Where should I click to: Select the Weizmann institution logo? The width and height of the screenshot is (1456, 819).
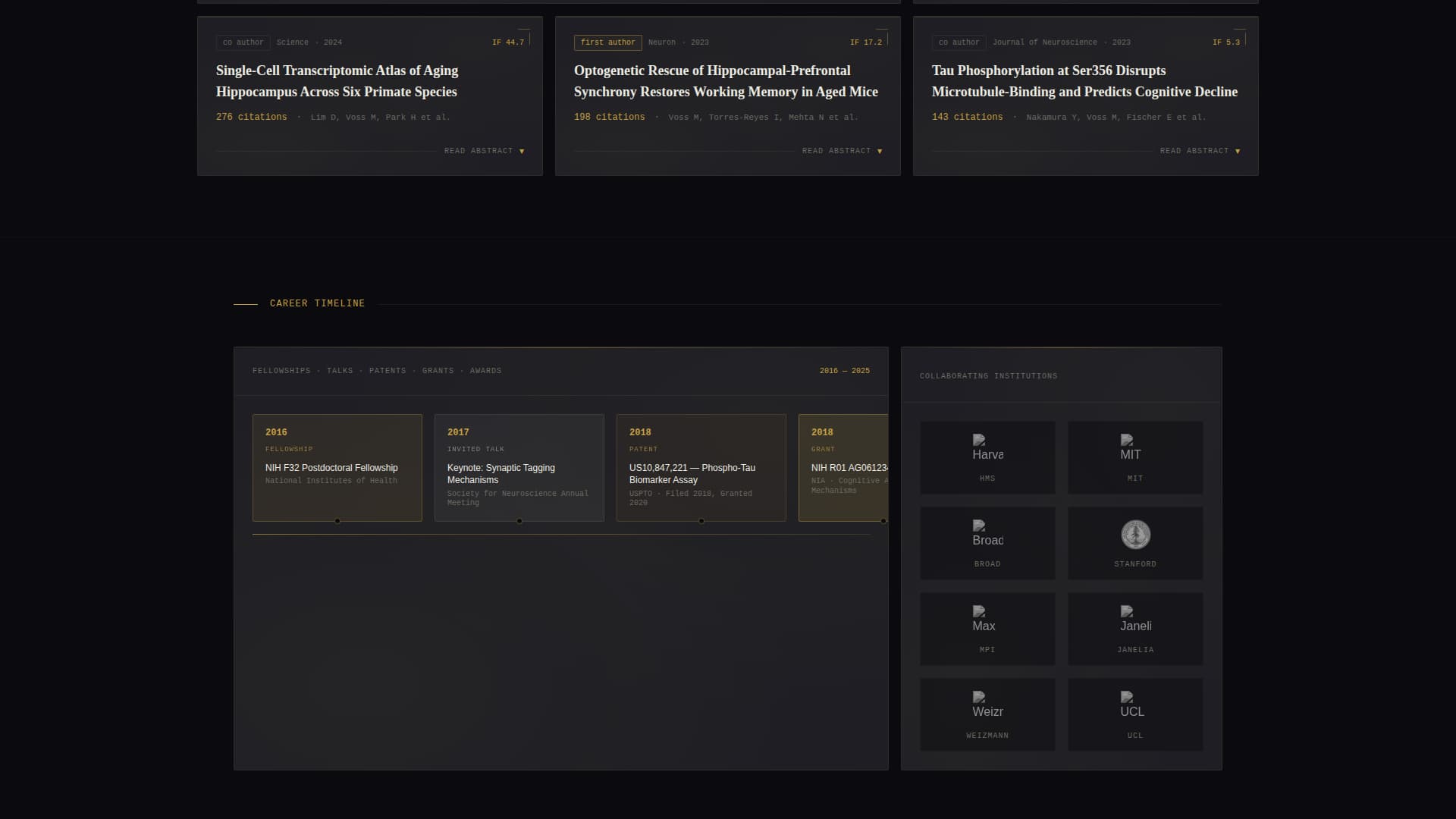pos(987,714)
